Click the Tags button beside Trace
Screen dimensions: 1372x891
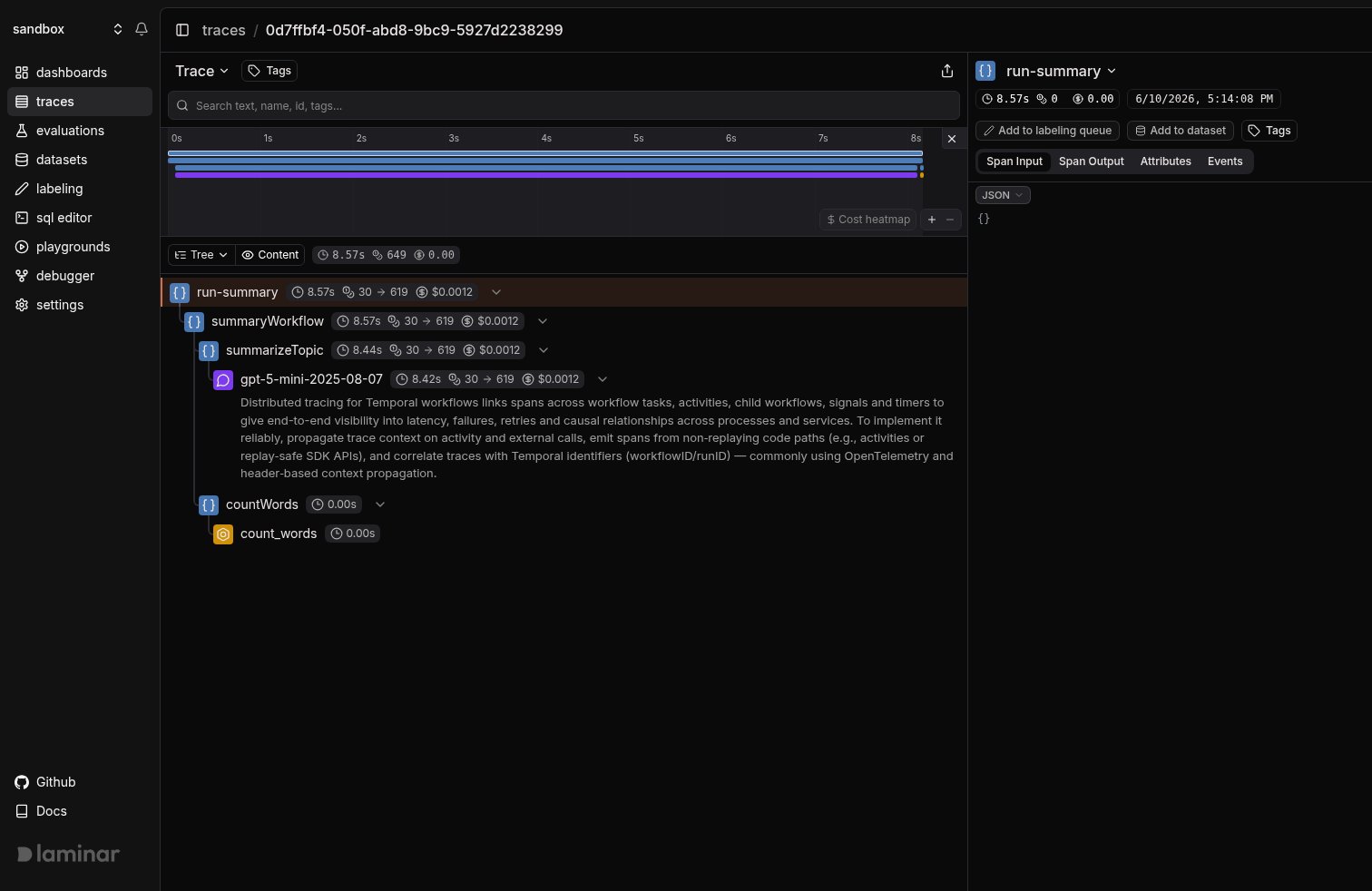[269, 71]
